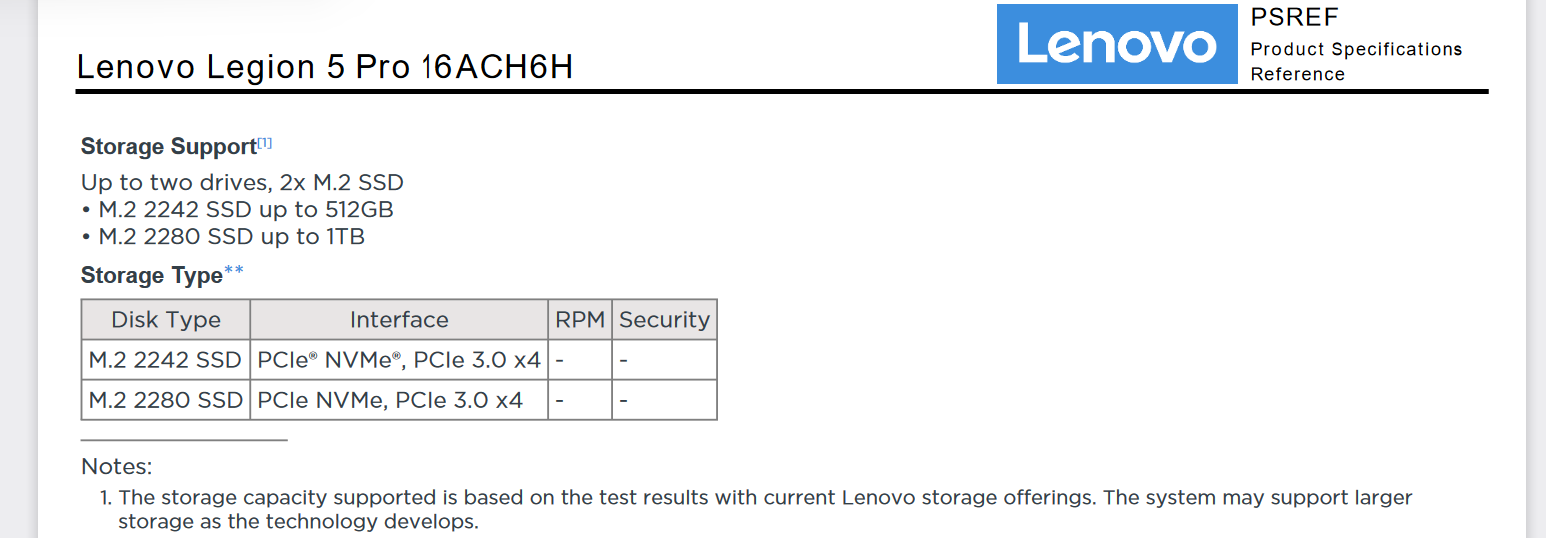Click the PCIe NVMe, PCIe 3.0 x4 cell with registered marks
Image resolution: width=1546 pixels, height=538 pixels.
399,360
